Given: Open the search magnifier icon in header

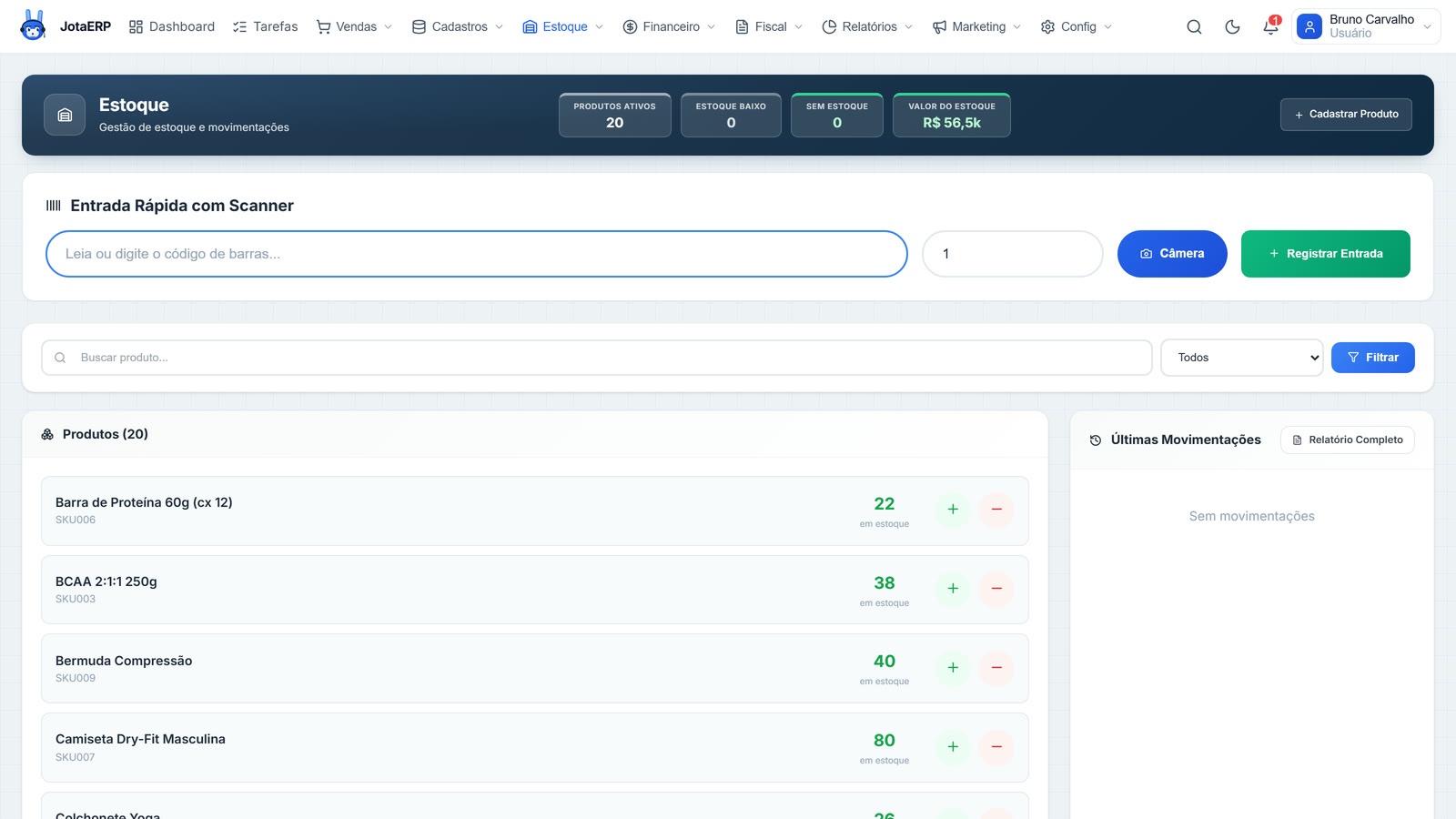Looking at the screenshot, I should (1194, 26).
